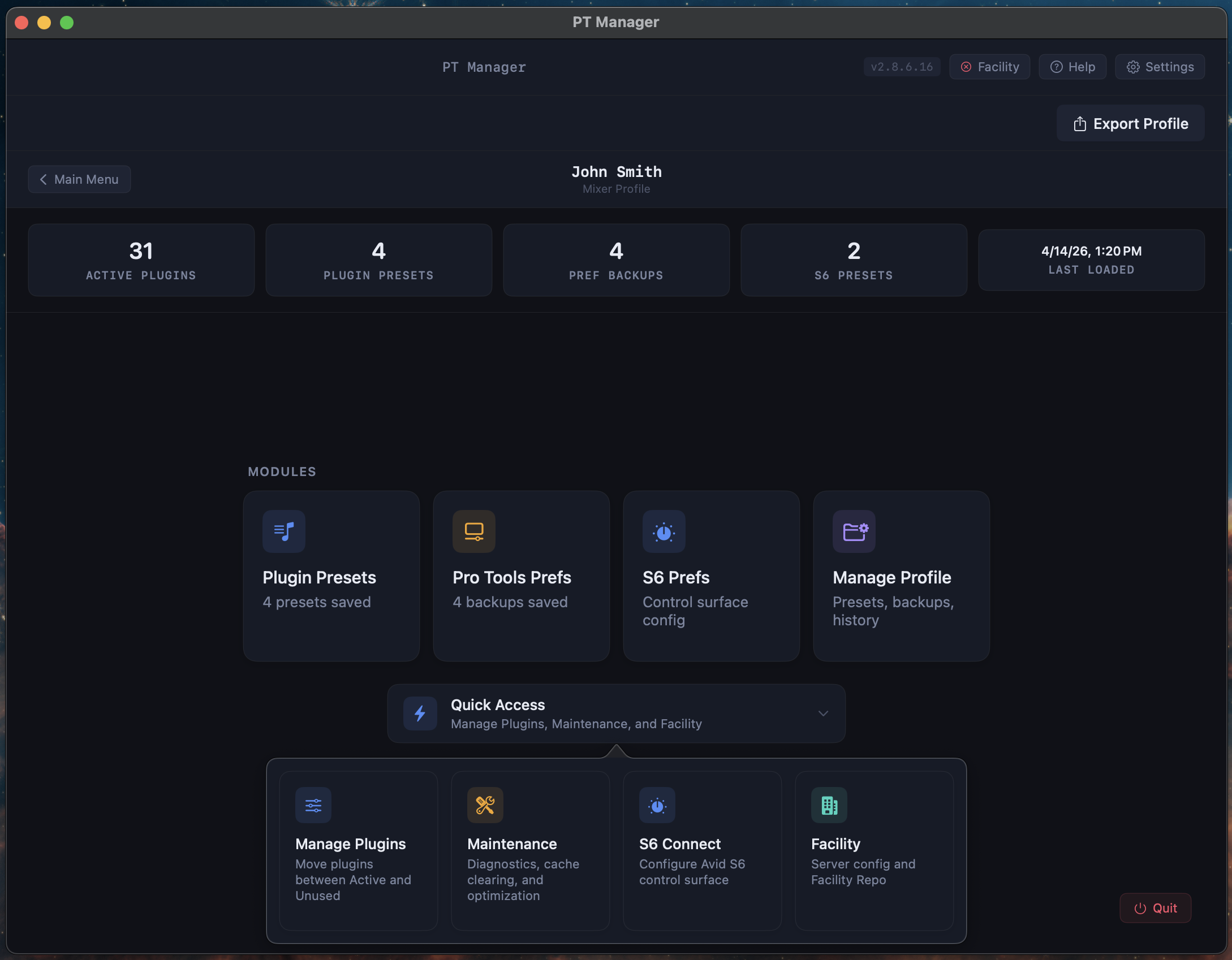Click the 31 Active Plugins stat card
The height and width of the screenshot is (960, 1232).
click(141, 260)
